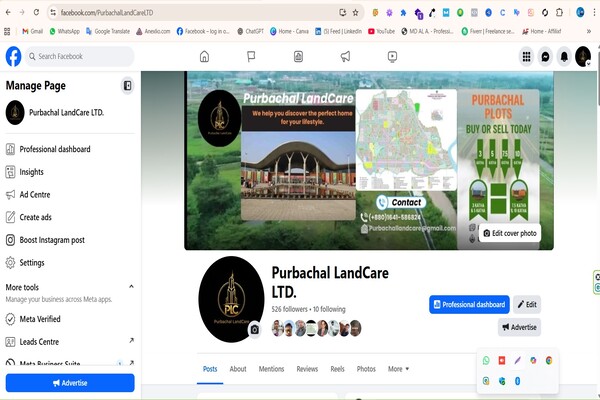This screenshot has height=400, width=600.
Task: Open the Messenger chat icon
Action: 545,57
